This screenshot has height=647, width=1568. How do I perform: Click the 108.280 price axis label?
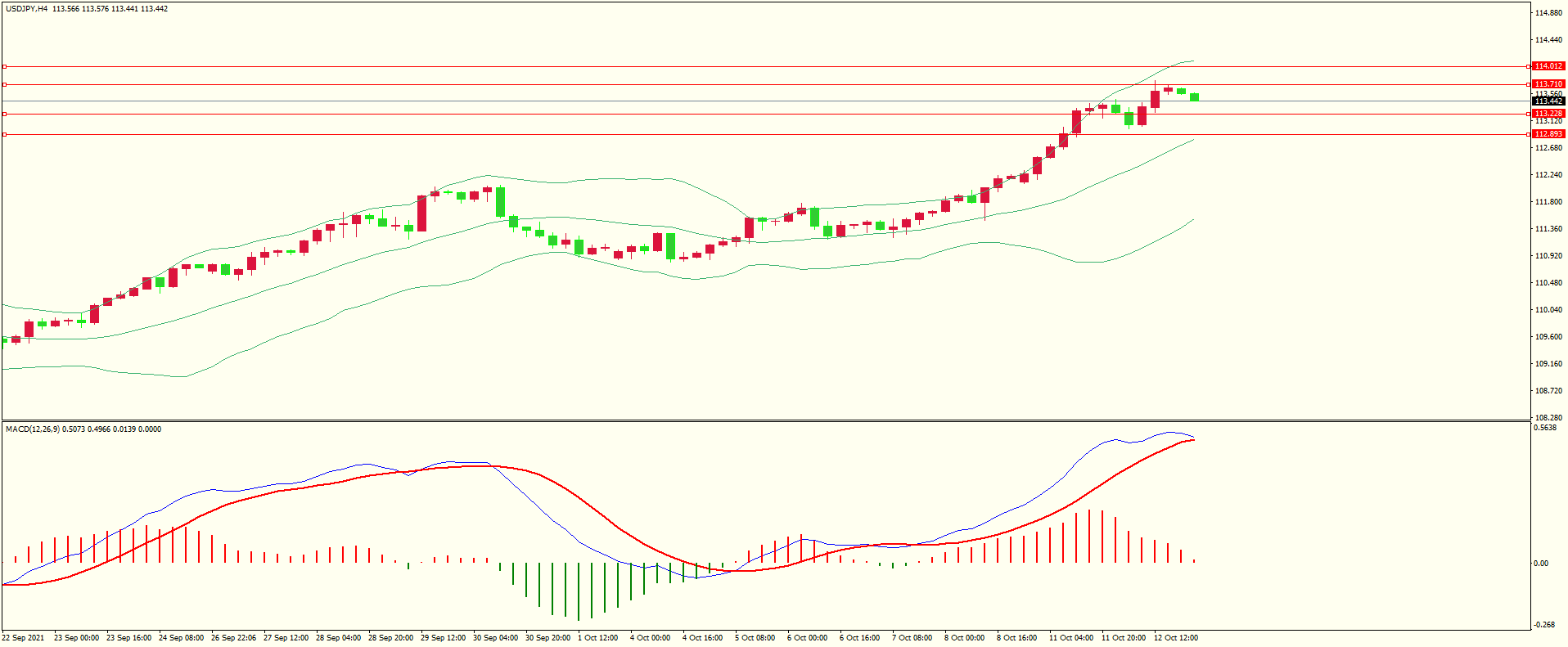pos(1549,418)
